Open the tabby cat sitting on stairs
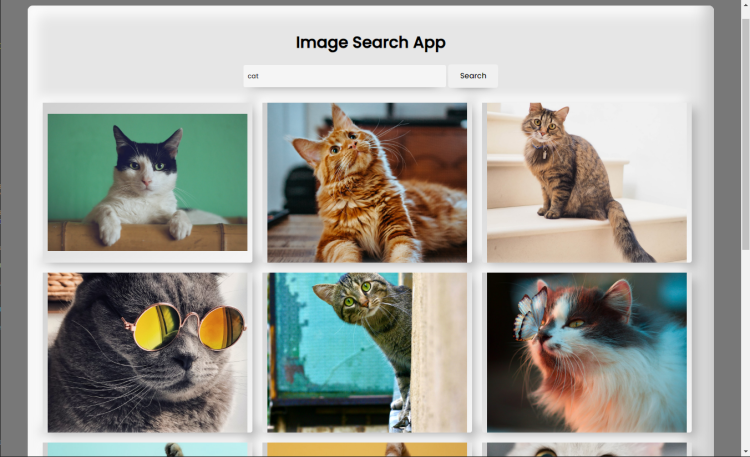Viewport: 750px width, 457px height. click(587, 182)
